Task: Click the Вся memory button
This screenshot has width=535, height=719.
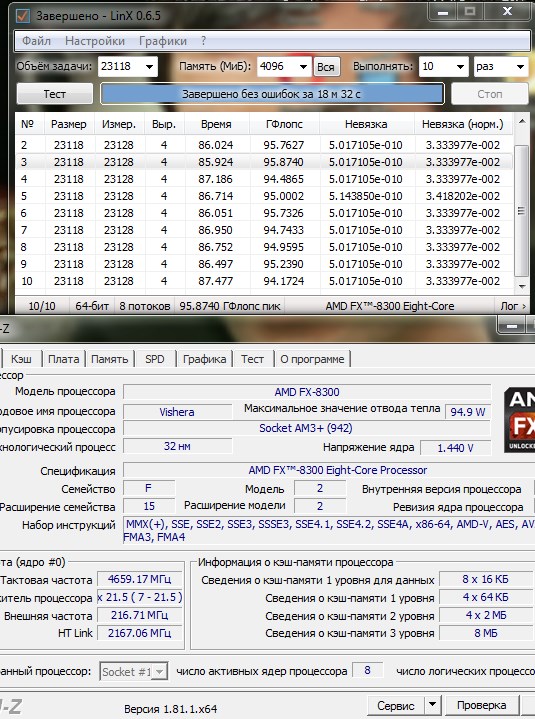Action: [x=326, y=67]
